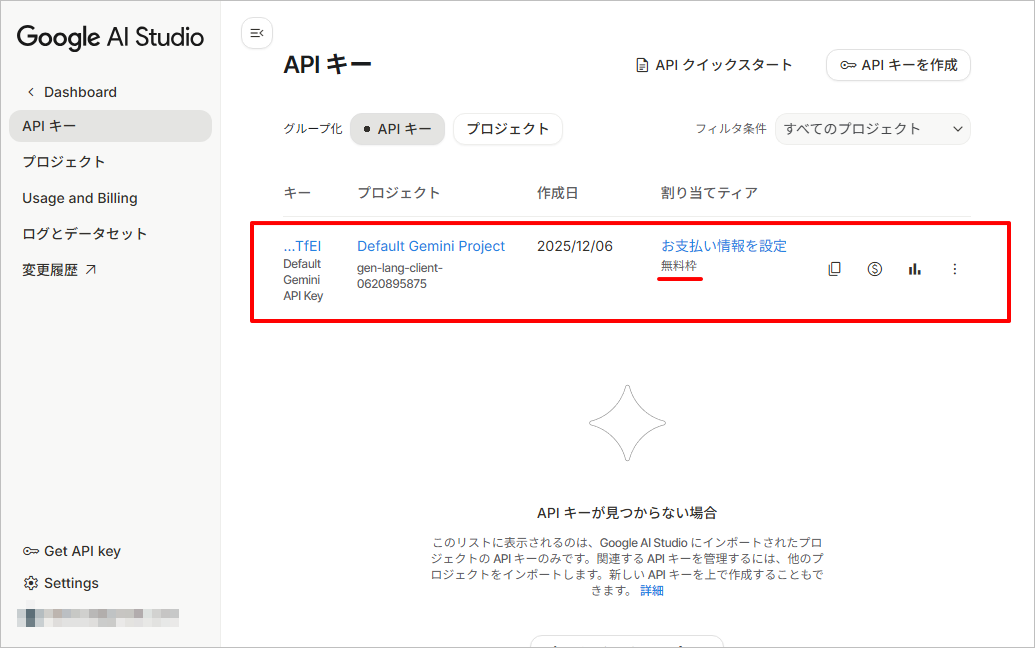Image resolution: width=1035 pixels, height=648 pixels.
Task: Open the three-dot more options menu
Action: tap(954, 269)
